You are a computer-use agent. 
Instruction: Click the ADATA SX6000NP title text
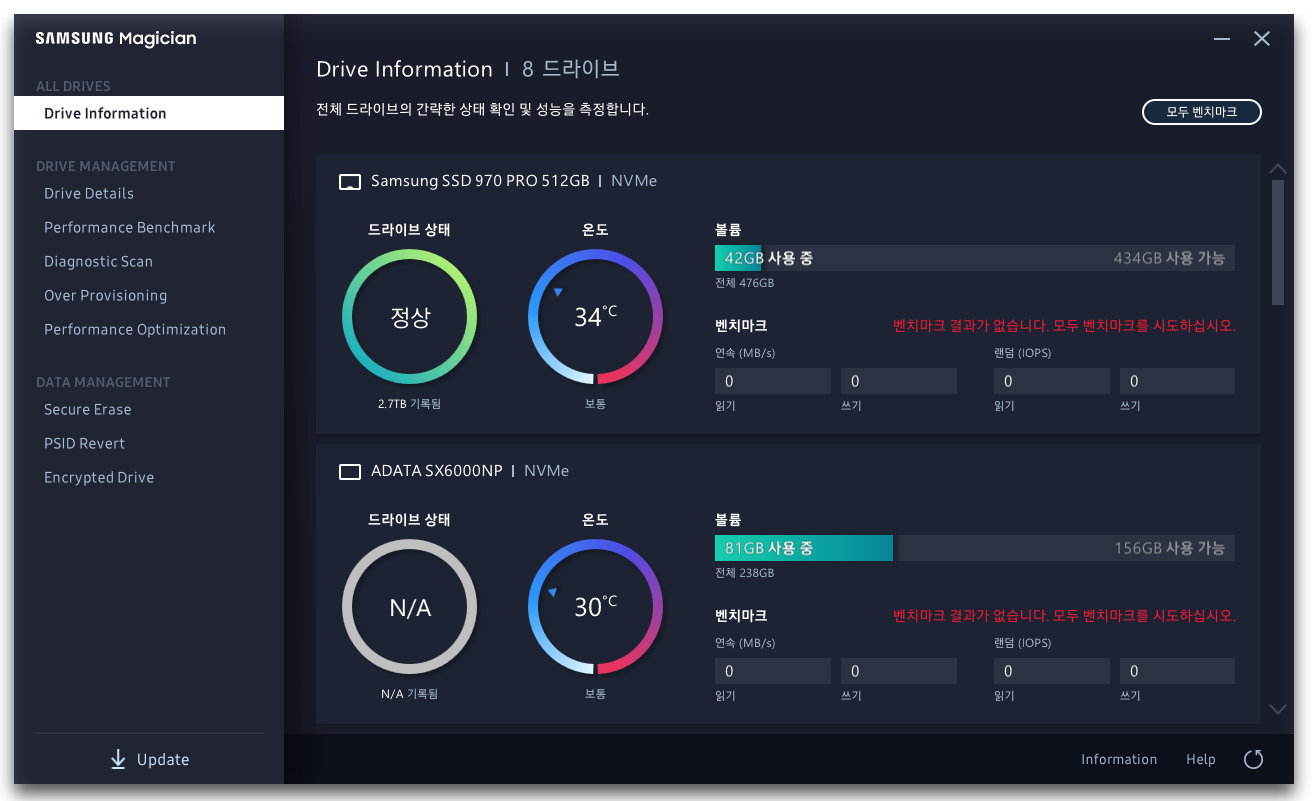437,471
